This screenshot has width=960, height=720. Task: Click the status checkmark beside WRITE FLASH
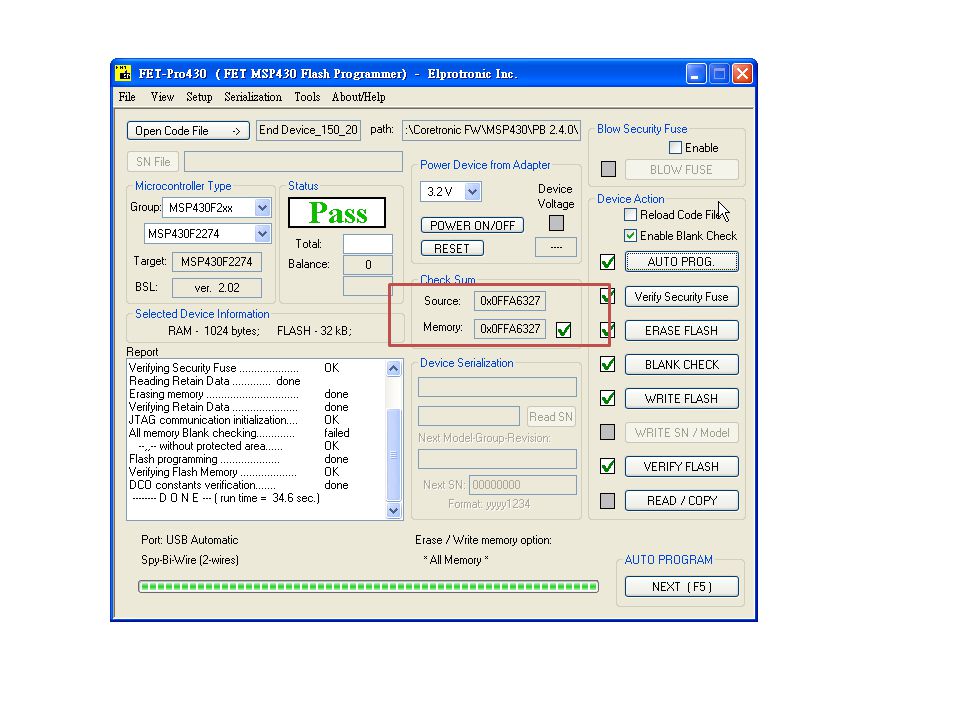coord(607,399)
